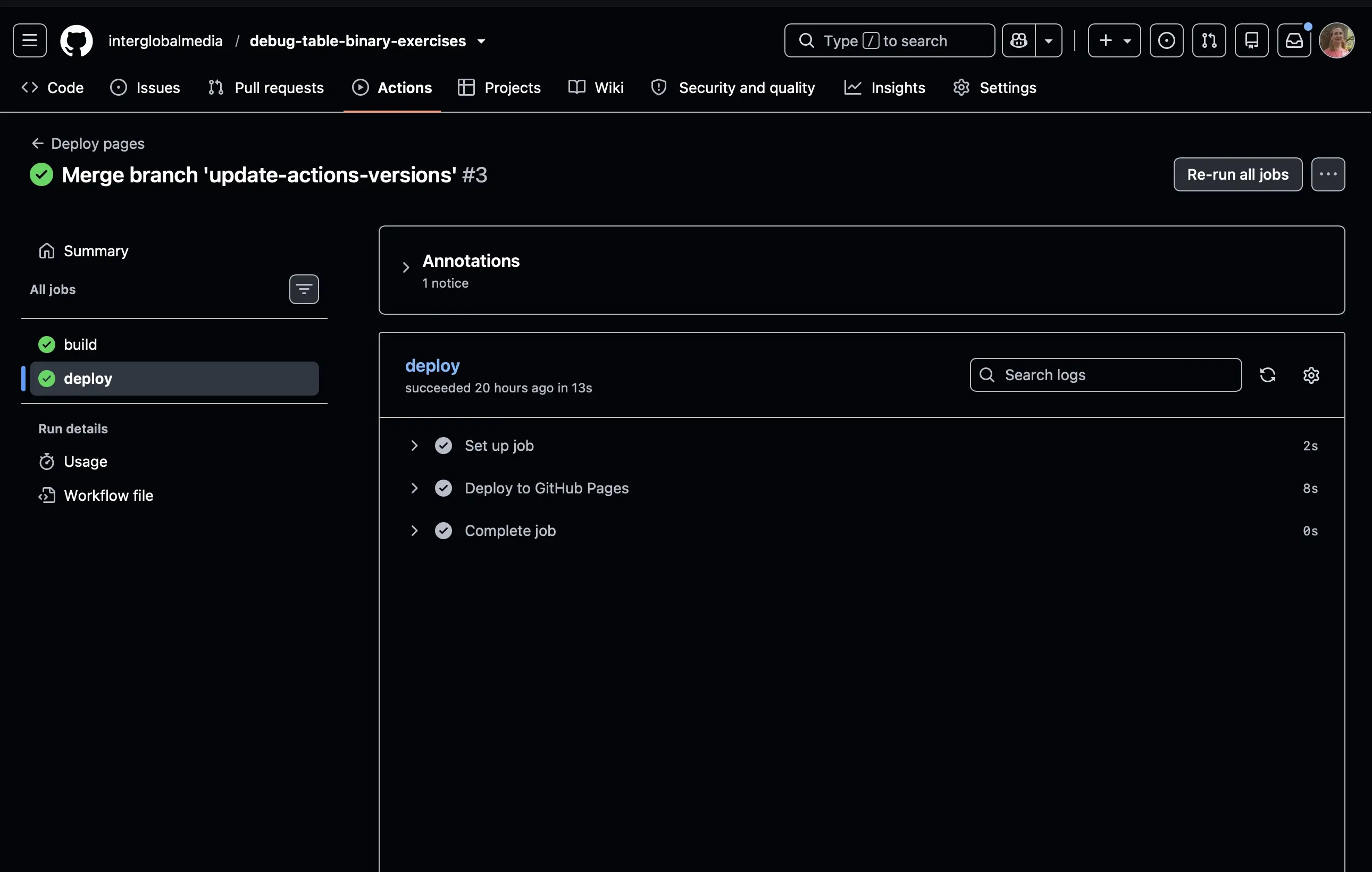Image resolution: width=1372 pixels, height=872 pixels.
Task: Select the build job
Action: click(x=174, y=345)
